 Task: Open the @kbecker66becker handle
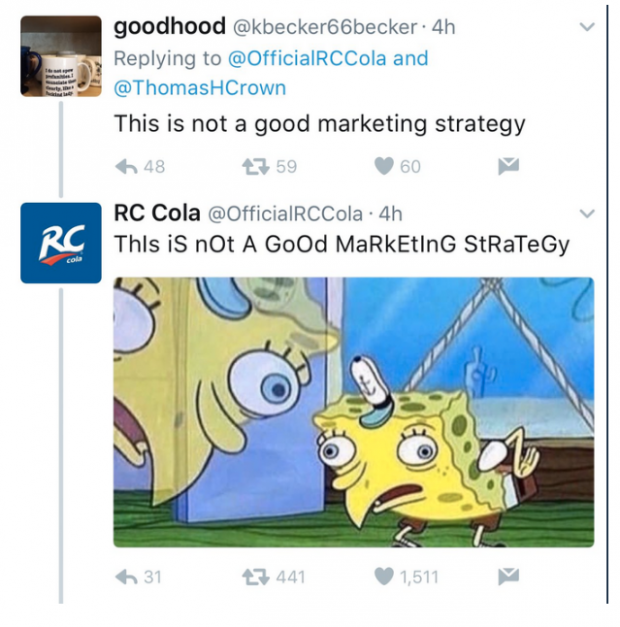pyautogui.click(x=325, y=27)
